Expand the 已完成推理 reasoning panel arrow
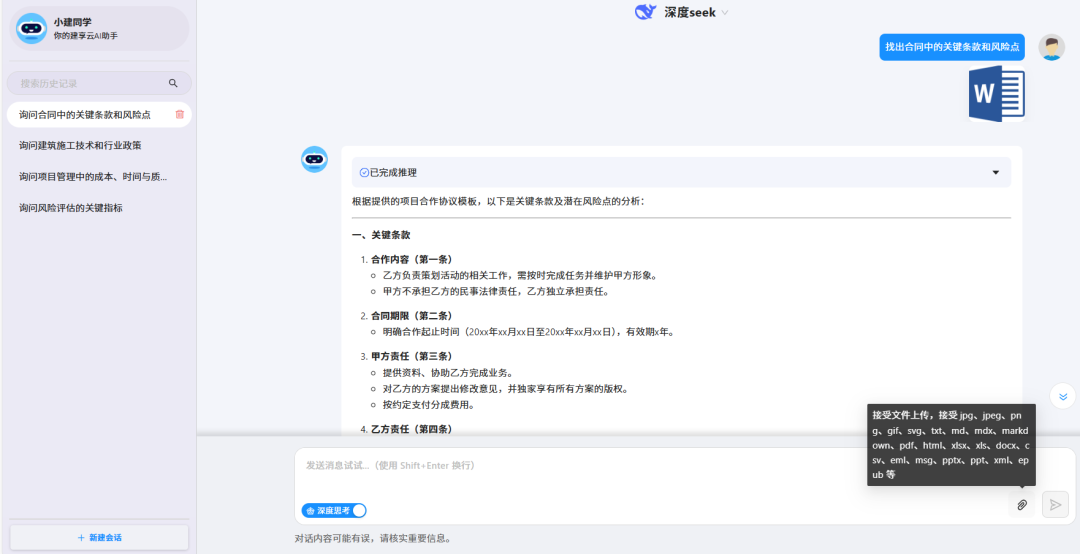 pos(995,172)
